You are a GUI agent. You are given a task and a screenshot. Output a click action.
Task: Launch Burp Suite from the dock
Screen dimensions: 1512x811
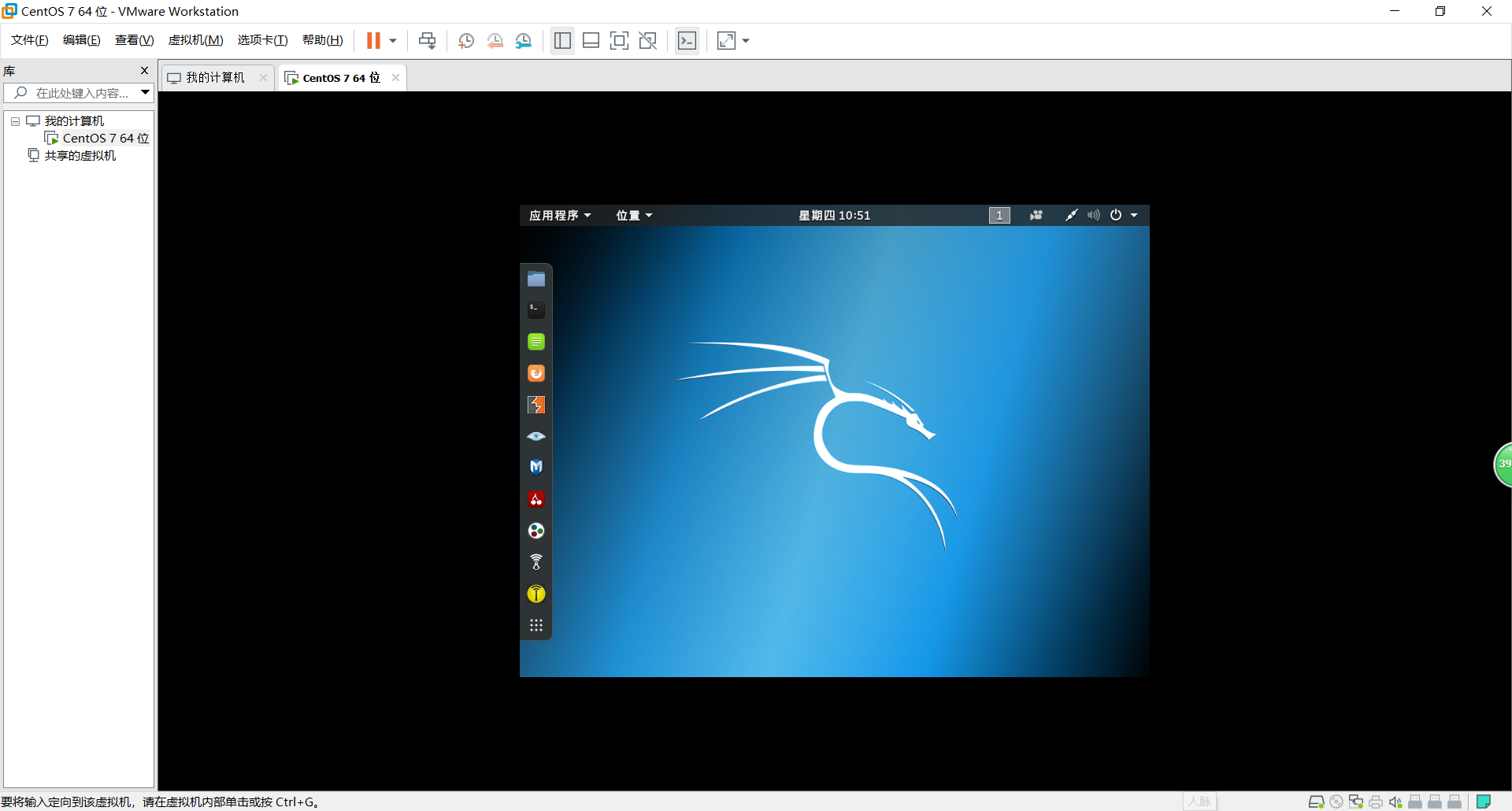point(536,405)
